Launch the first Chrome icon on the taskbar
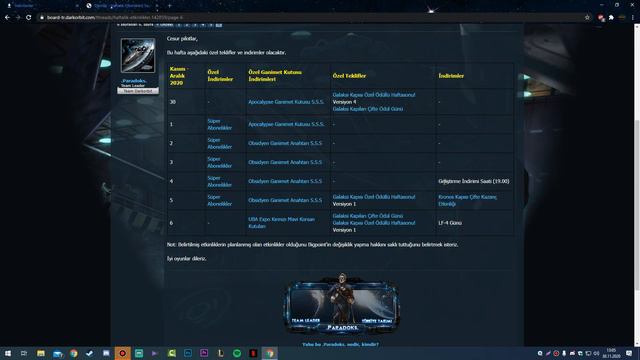 coord(73,353)
